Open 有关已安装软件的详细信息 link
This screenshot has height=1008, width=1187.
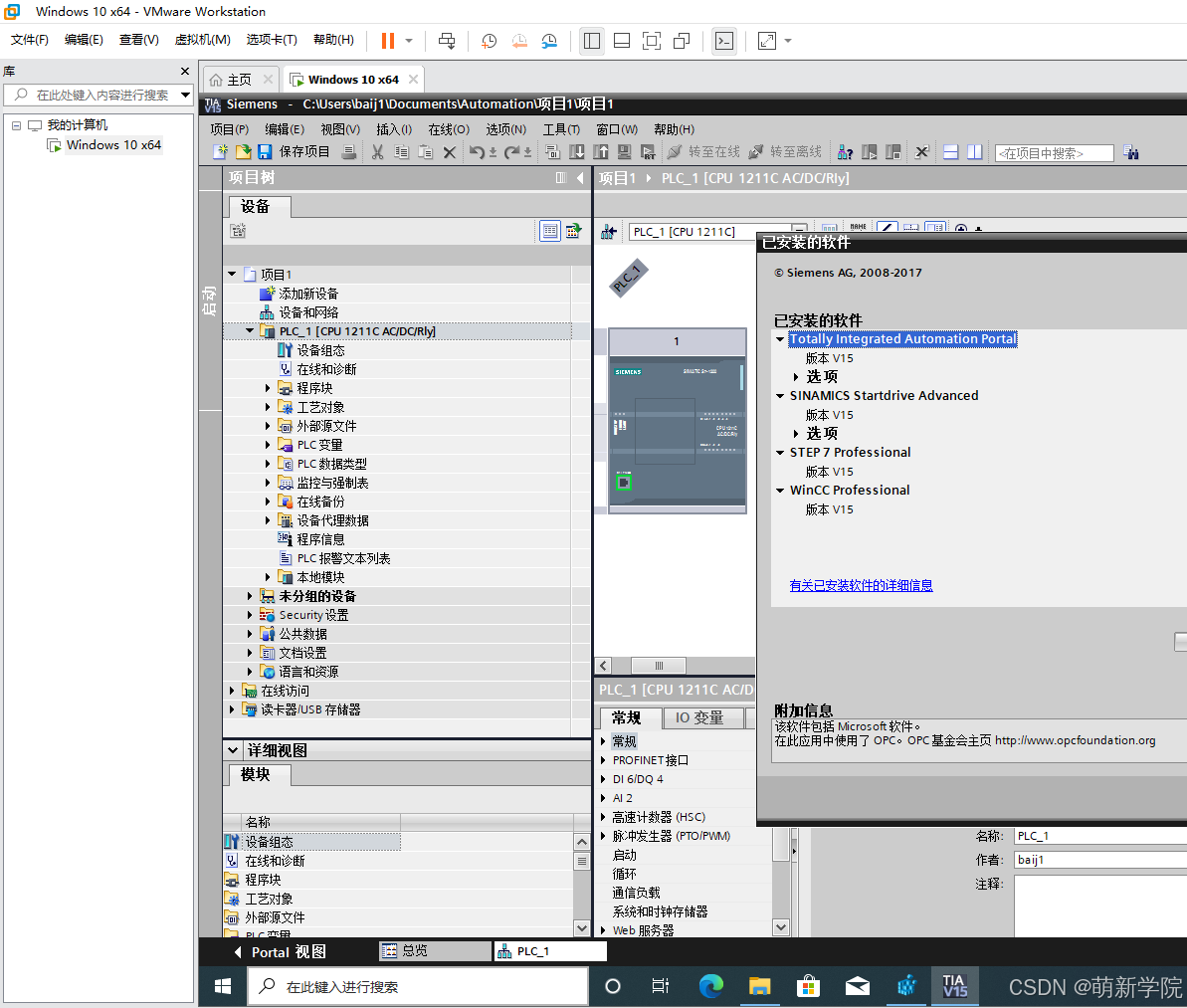[x=861, y=585]
